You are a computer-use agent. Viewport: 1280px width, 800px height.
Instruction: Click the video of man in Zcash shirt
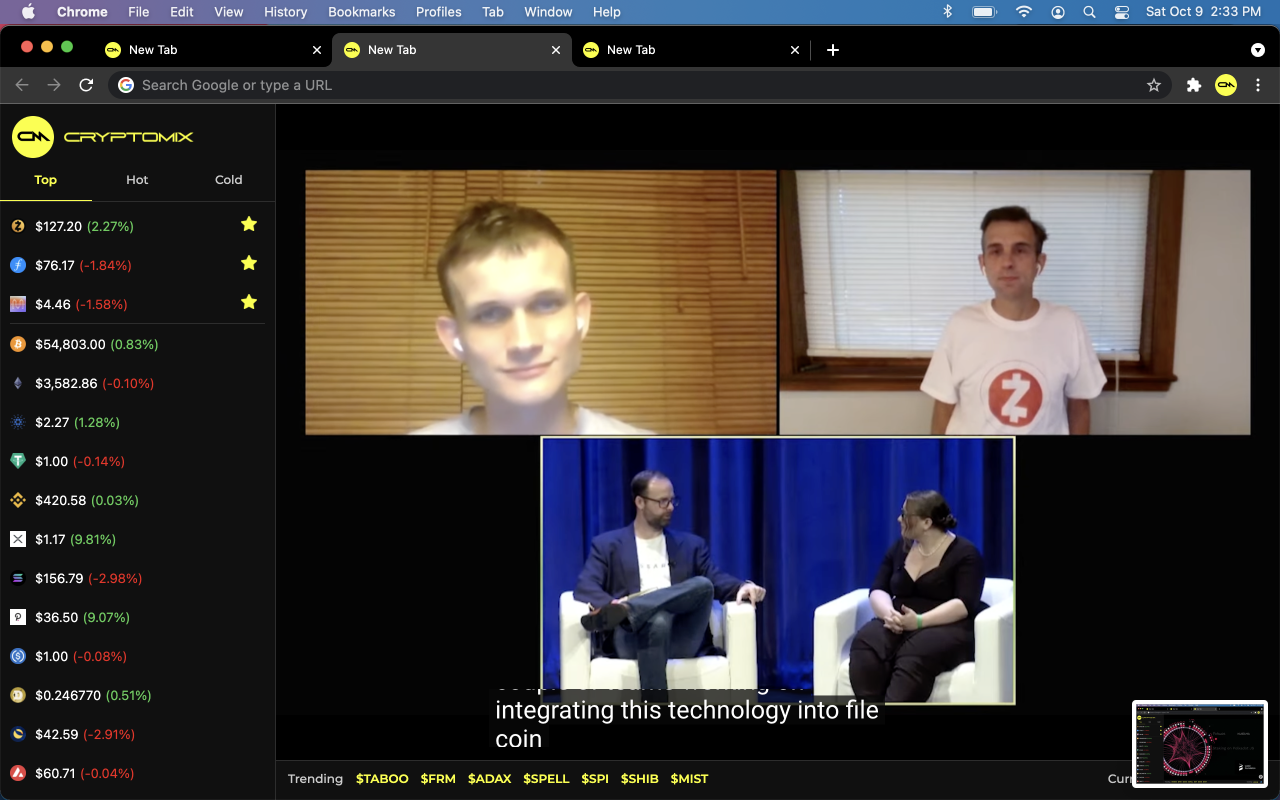coord(1014,302)
